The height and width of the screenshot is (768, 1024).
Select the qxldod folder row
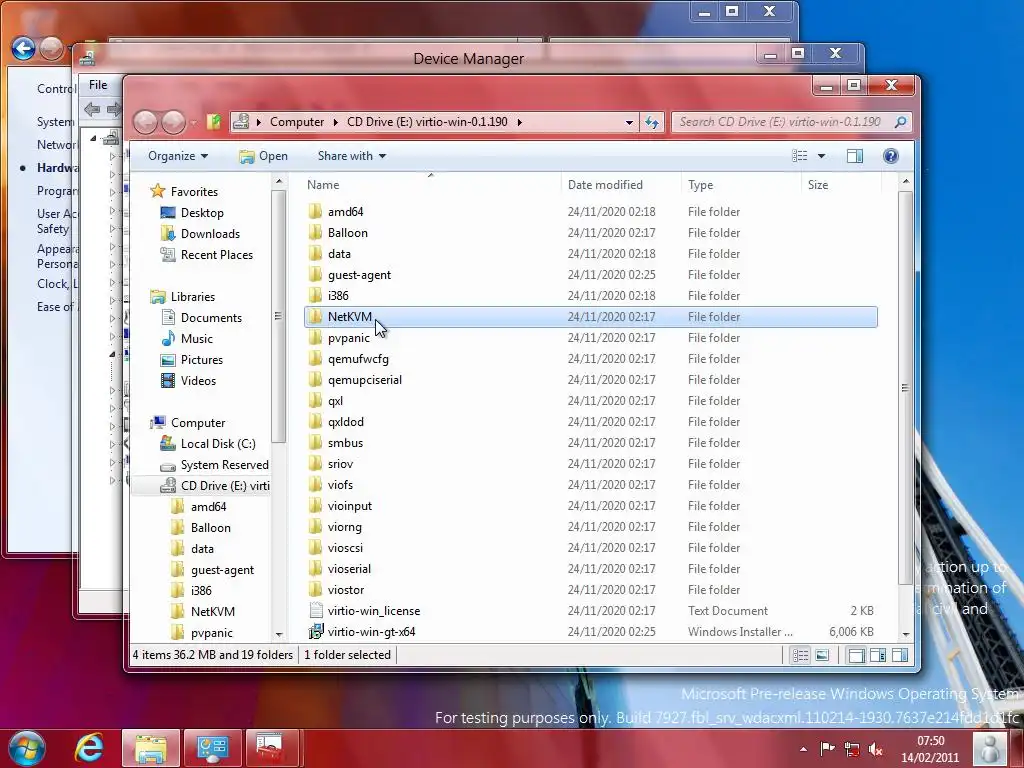click(591, 422)
